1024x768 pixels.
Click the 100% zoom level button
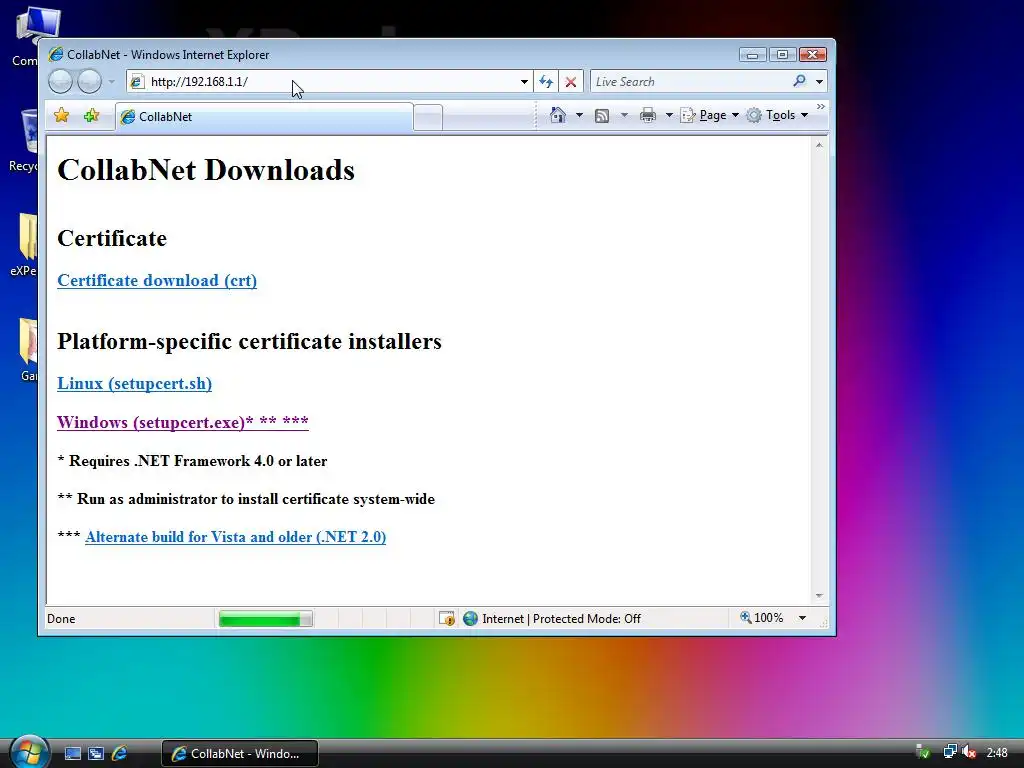point(761,618)
